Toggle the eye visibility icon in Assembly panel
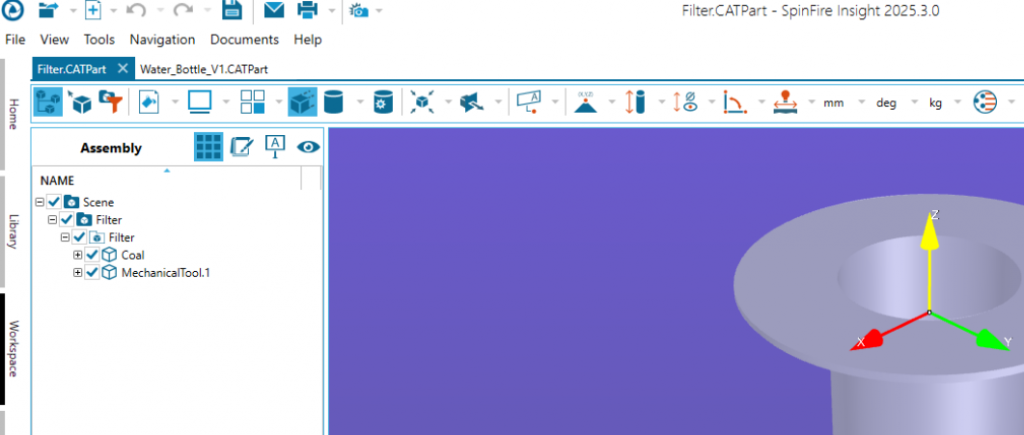1024x435 pixels. tap(309, 147)
